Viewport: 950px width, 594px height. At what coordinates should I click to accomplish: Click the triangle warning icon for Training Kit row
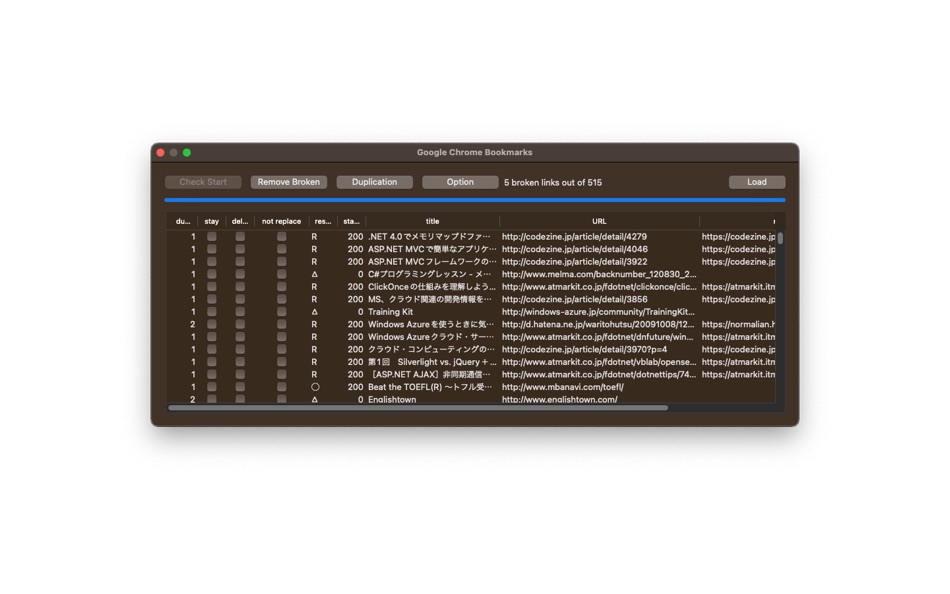(x=314, y=312)
